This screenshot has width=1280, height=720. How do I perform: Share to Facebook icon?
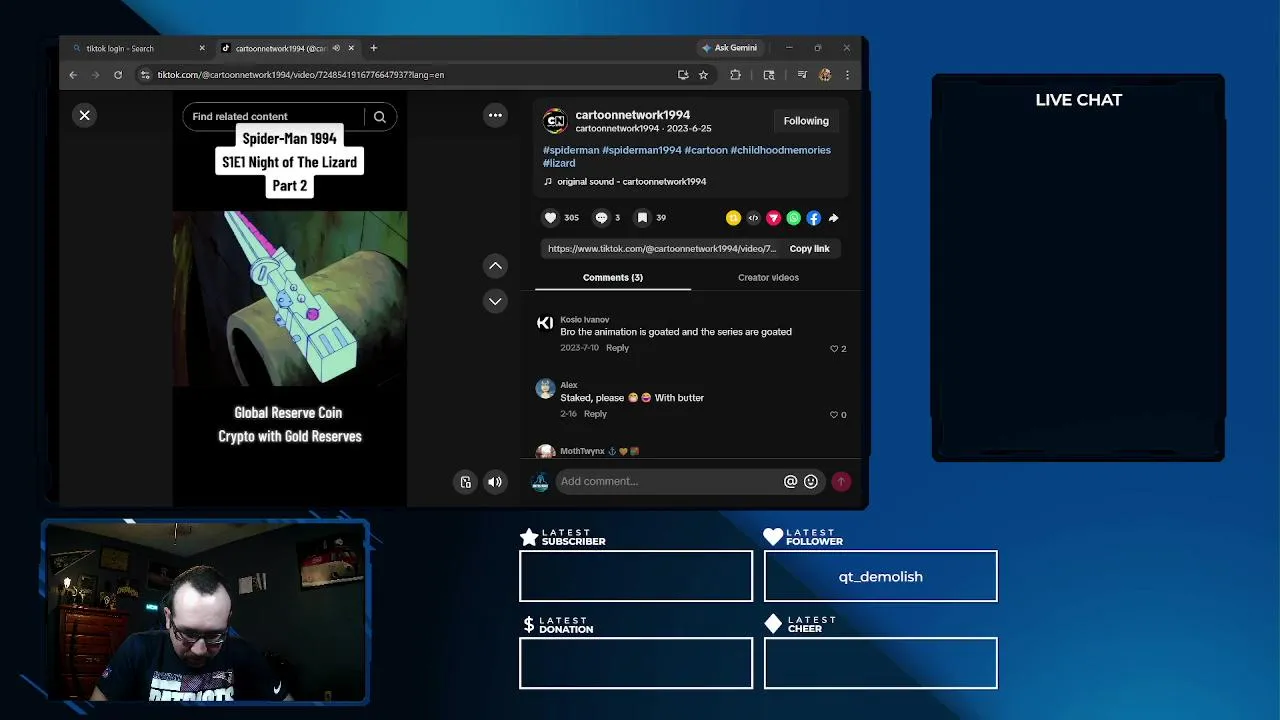pyautogui.click(x=813, y=218)
